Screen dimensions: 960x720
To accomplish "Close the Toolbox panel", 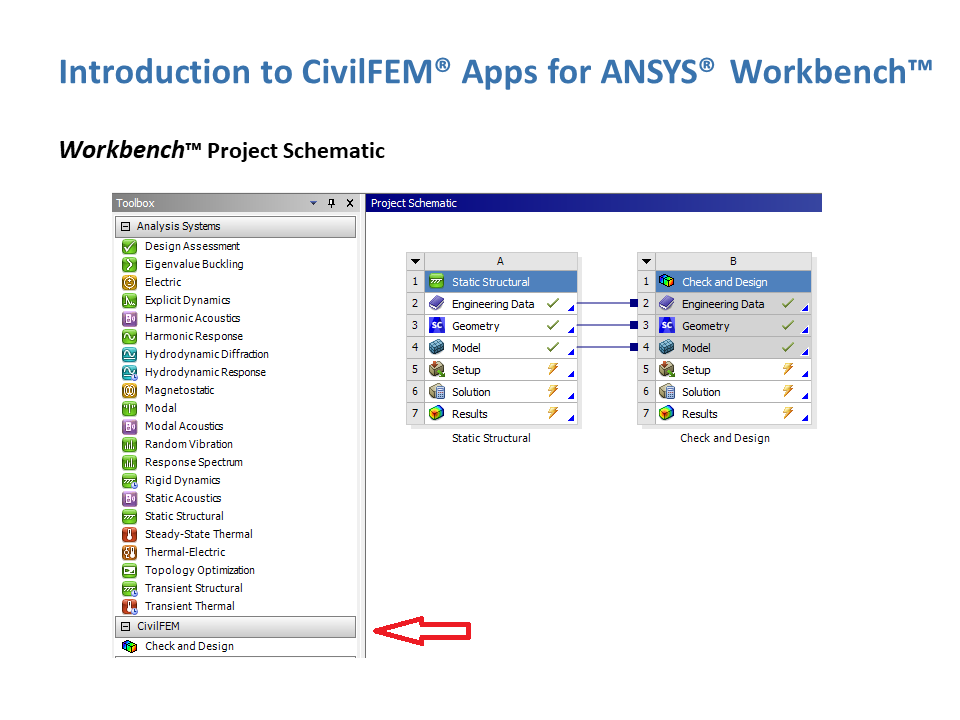I will pyautogui.click(x=349, y=203).
